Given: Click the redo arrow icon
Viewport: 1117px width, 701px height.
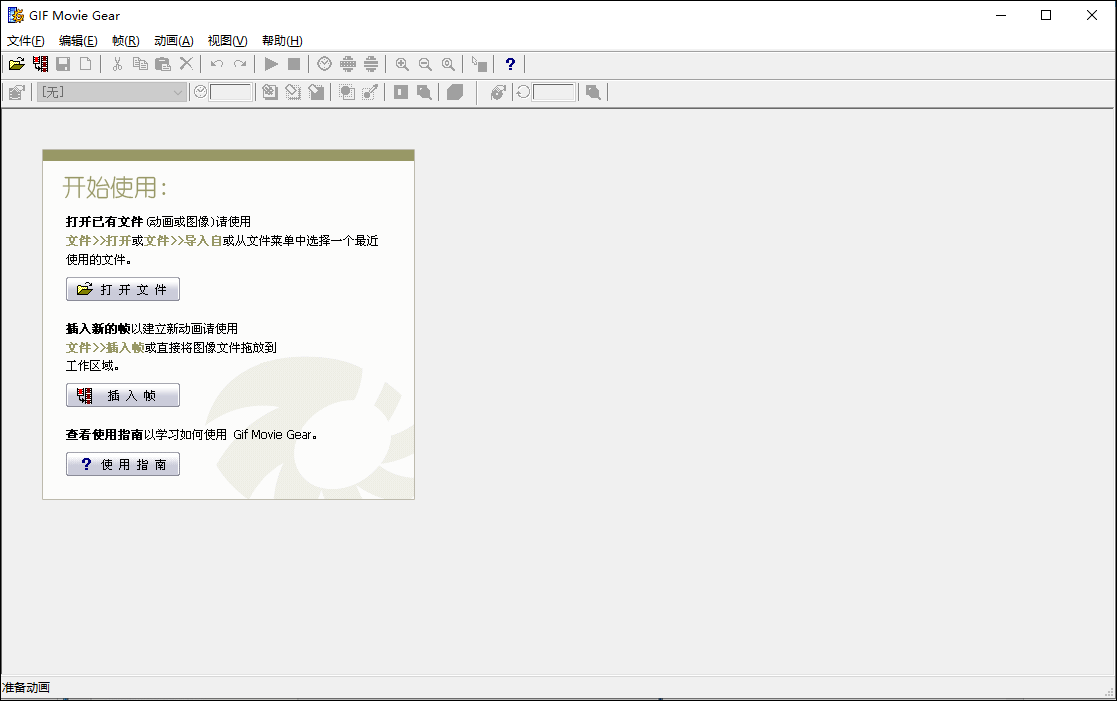Looking at the screenshot, I should 240,64.
